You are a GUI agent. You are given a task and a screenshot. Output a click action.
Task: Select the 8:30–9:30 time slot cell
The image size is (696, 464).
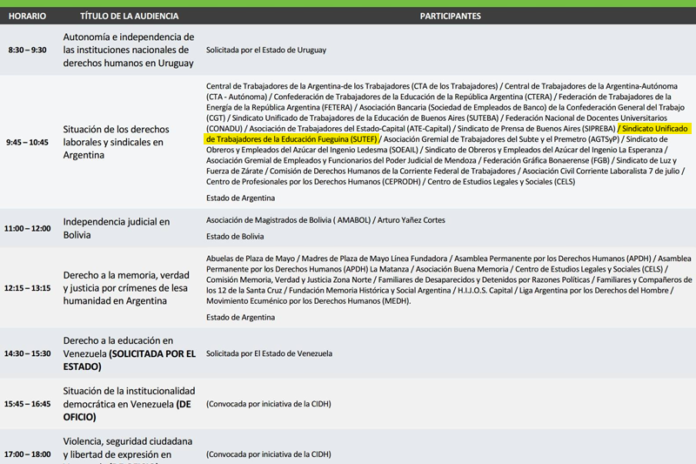click(28, 49)
